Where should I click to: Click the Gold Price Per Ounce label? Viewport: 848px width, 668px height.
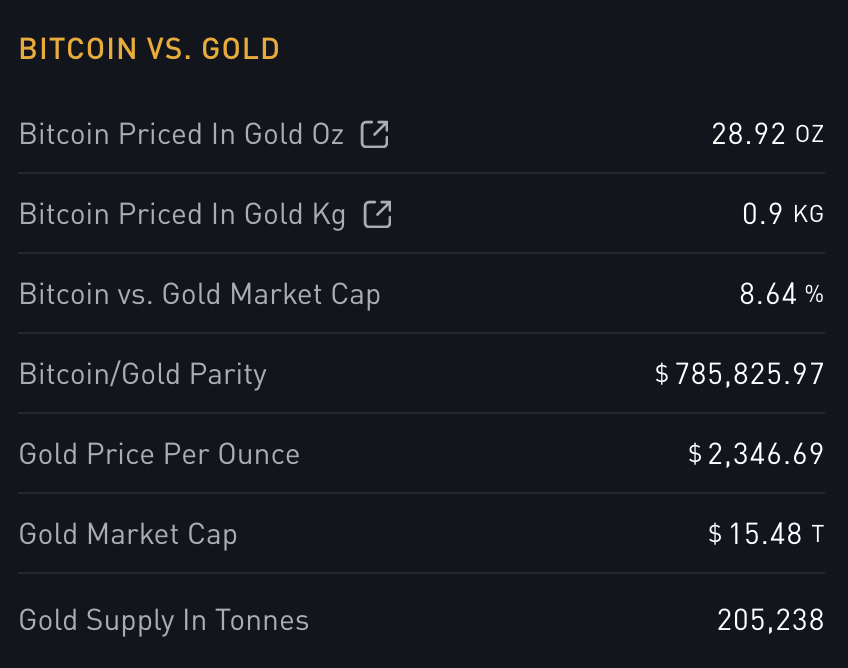(159, 454)
